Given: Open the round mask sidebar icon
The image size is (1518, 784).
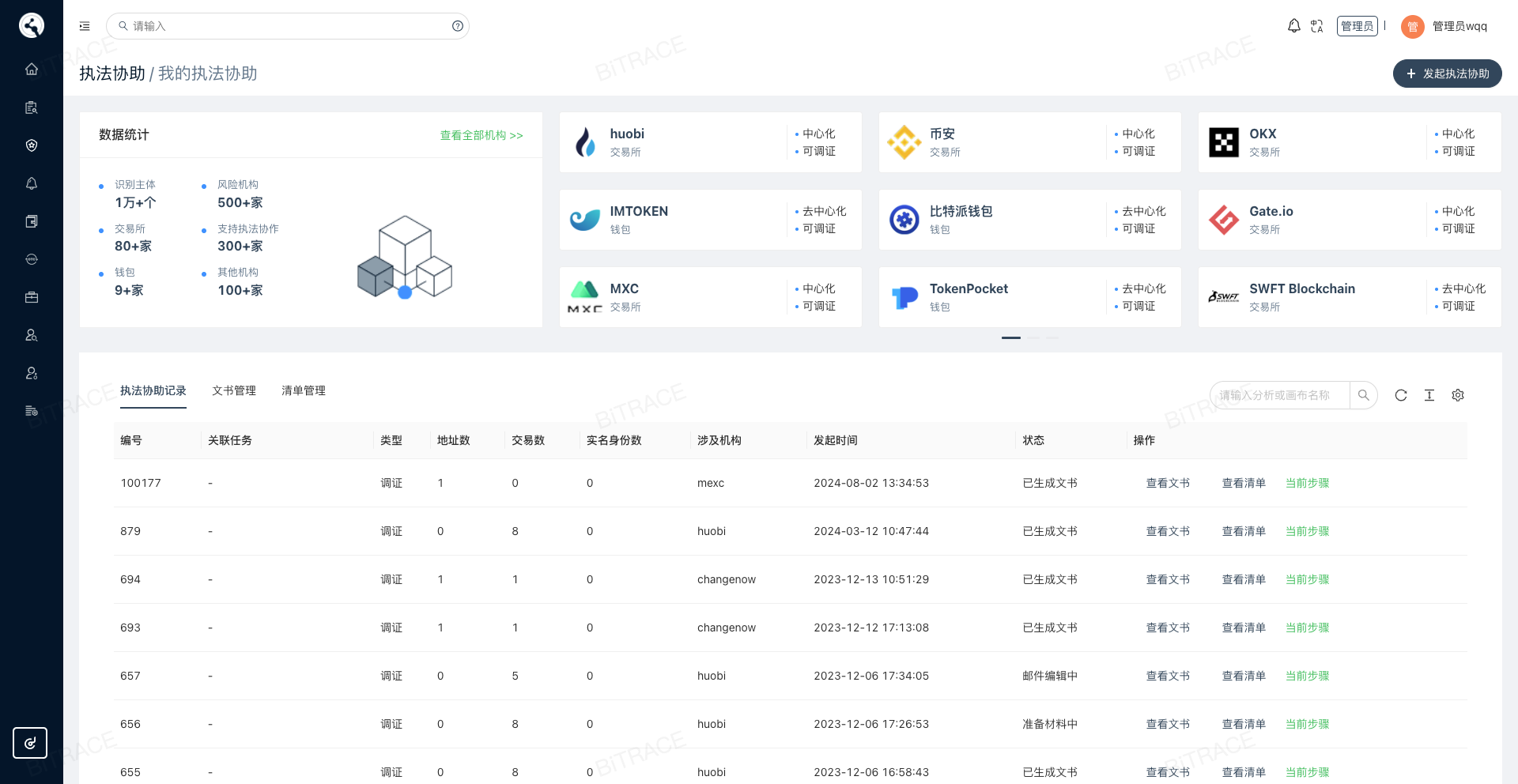Looking at the screenshot, I should (32, 259).
